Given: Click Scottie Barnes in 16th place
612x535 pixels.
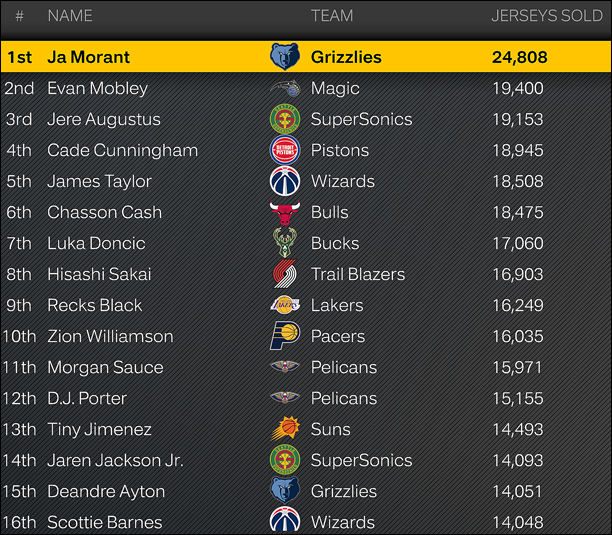Looking at the screenshot, I should click(x=105, y=523).
